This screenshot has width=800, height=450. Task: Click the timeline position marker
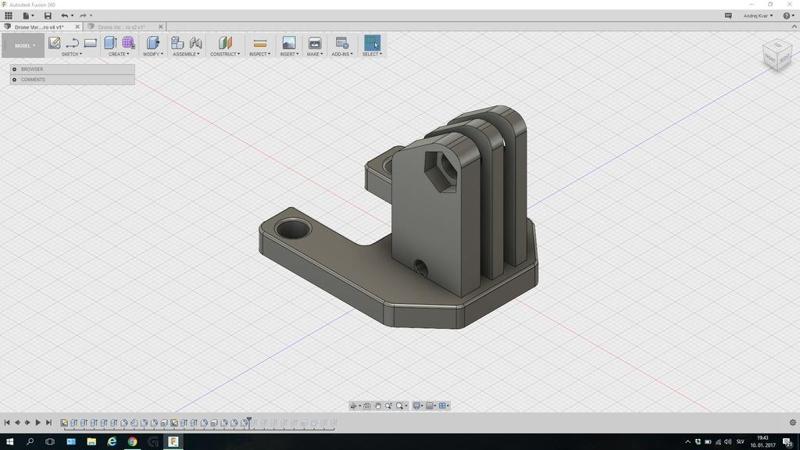click(249, 421)
